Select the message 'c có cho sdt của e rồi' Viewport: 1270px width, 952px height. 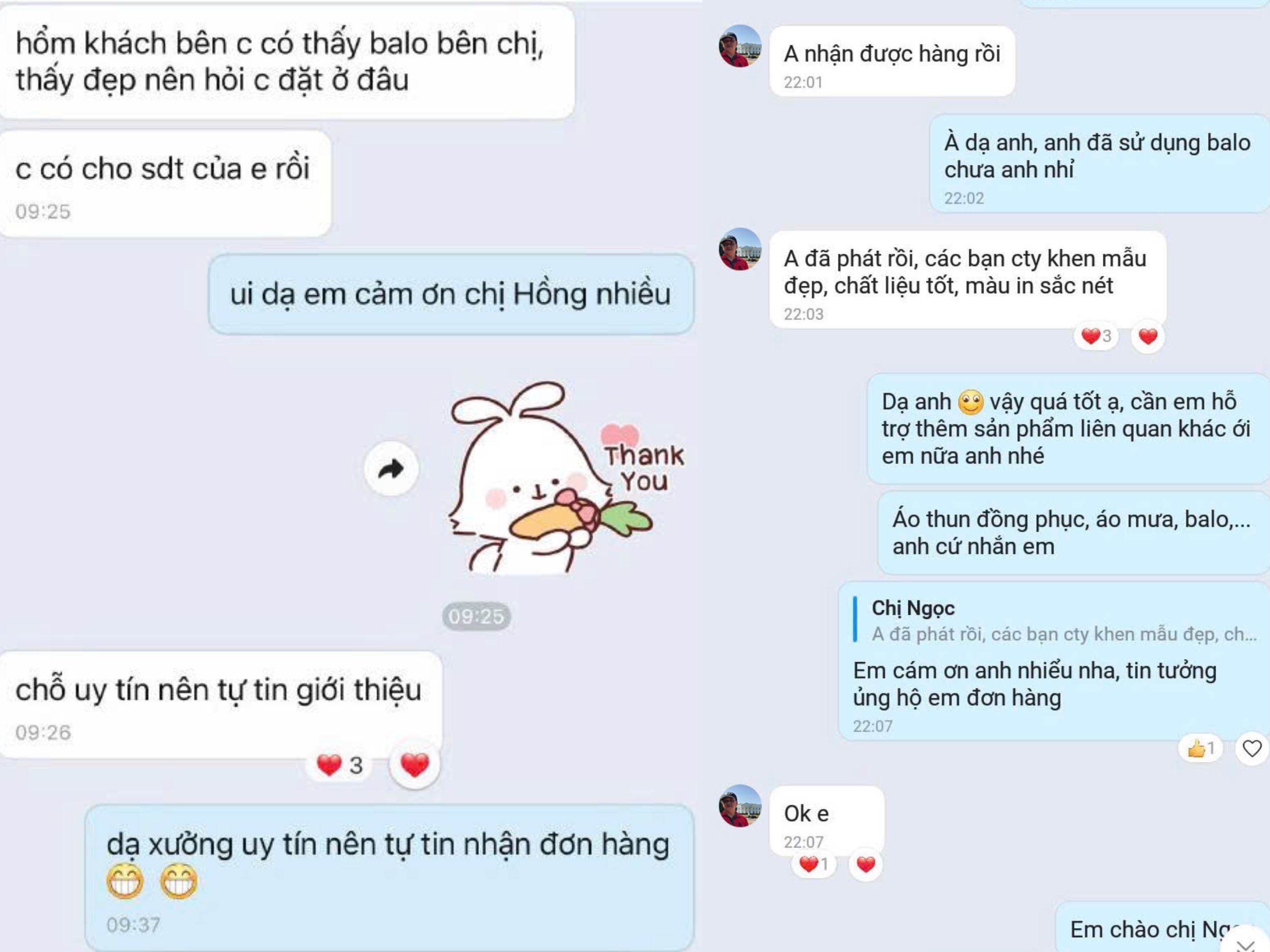165,184
